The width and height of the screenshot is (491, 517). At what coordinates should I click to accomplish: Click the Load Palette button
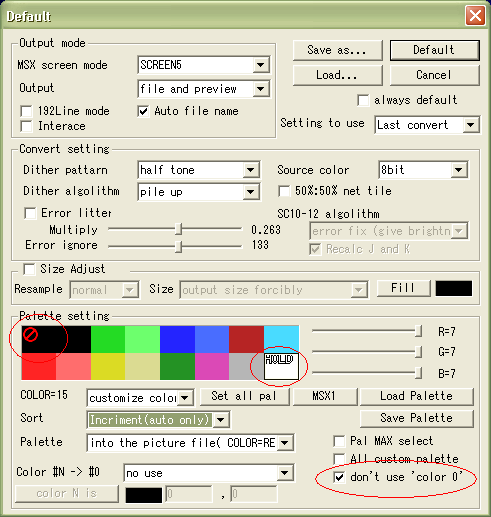(x=416, y=396)
